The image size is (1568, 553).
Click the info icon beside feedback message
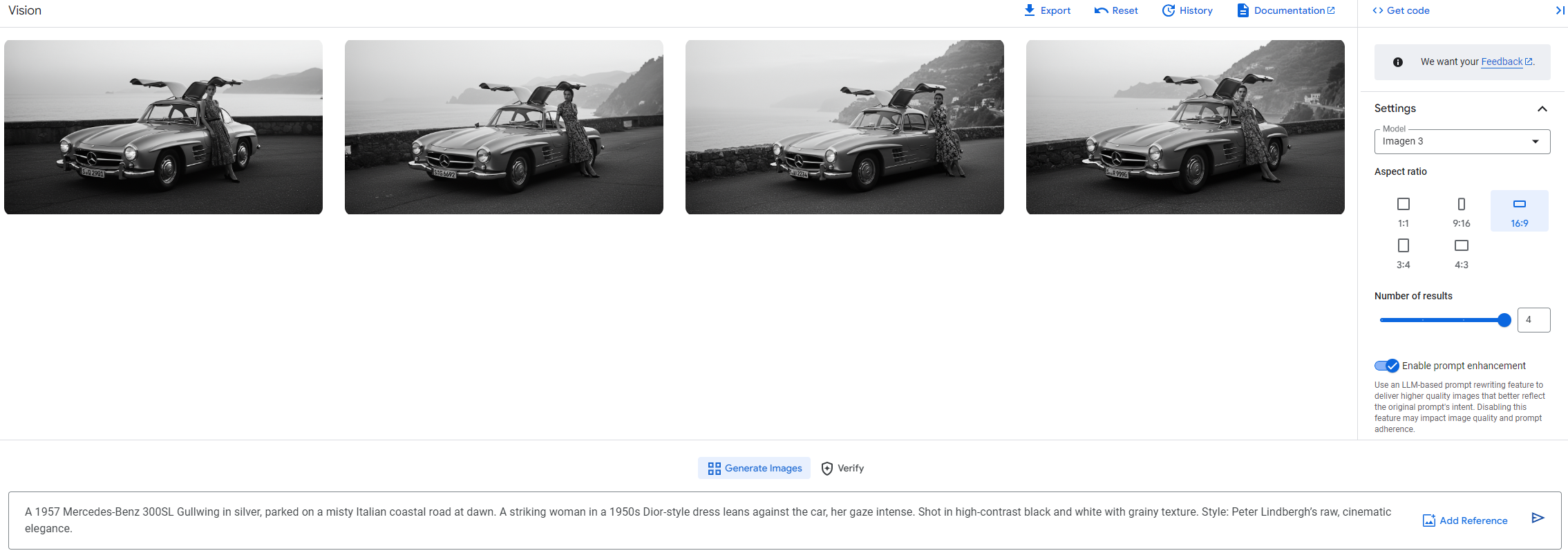[1398, 62]
